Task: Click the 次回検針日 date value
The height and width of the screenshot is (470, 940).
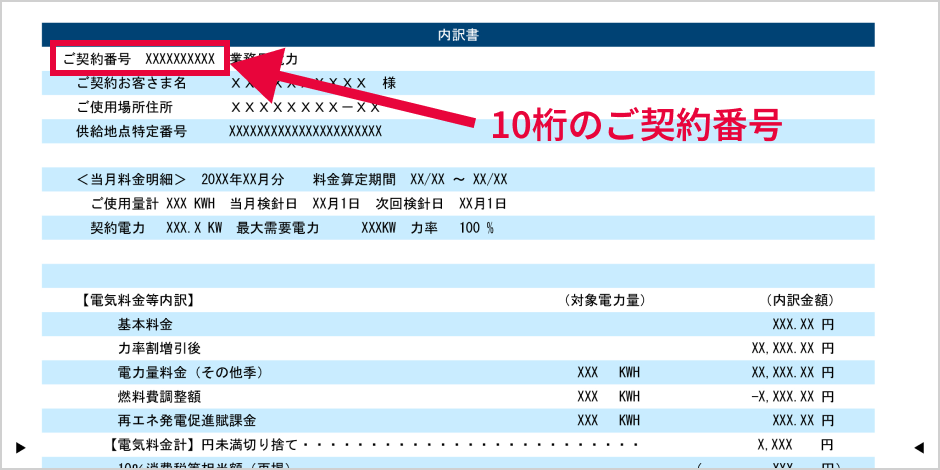Action: click(482, 204)
